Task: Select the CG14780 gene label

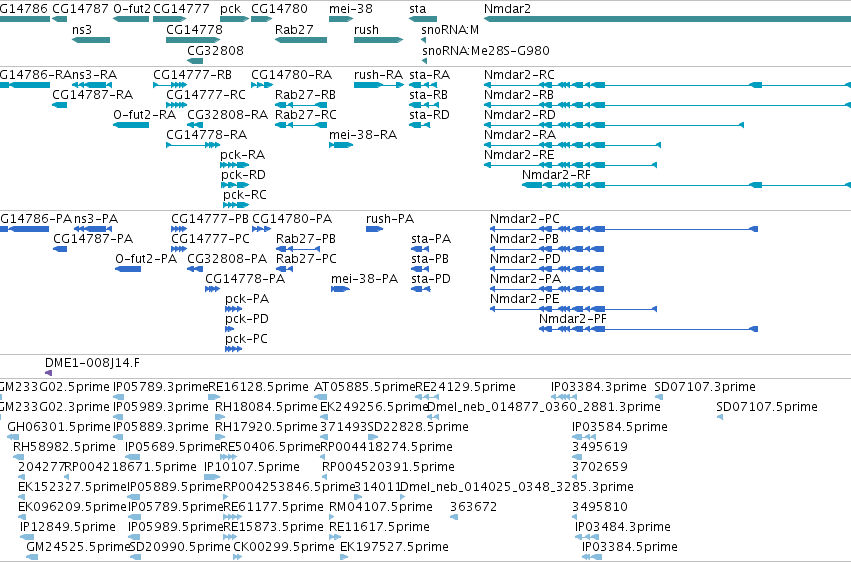Action: [279, 9]
